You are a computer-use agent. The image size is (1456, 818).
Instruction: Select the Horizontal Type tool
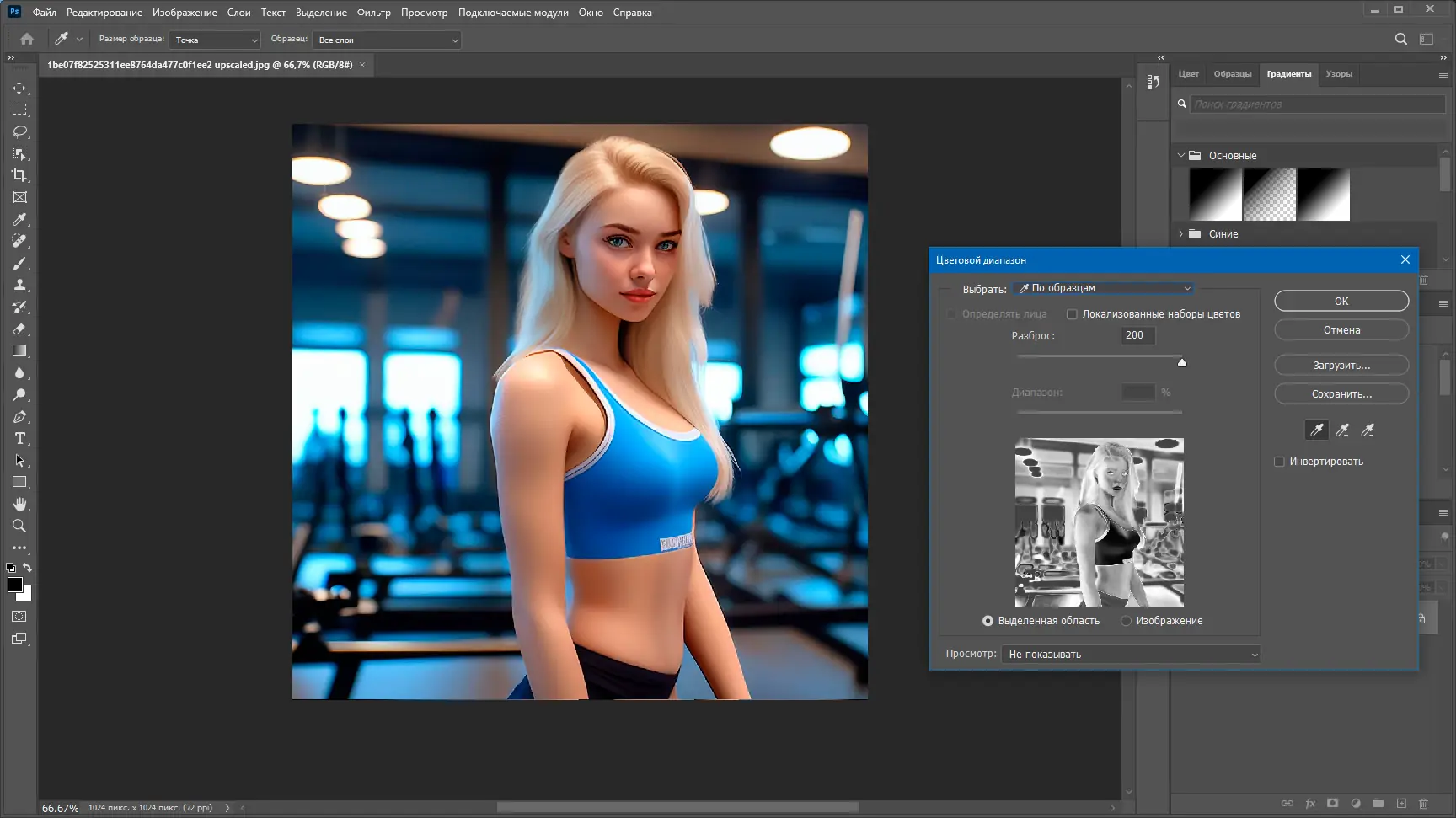(19, 438)
